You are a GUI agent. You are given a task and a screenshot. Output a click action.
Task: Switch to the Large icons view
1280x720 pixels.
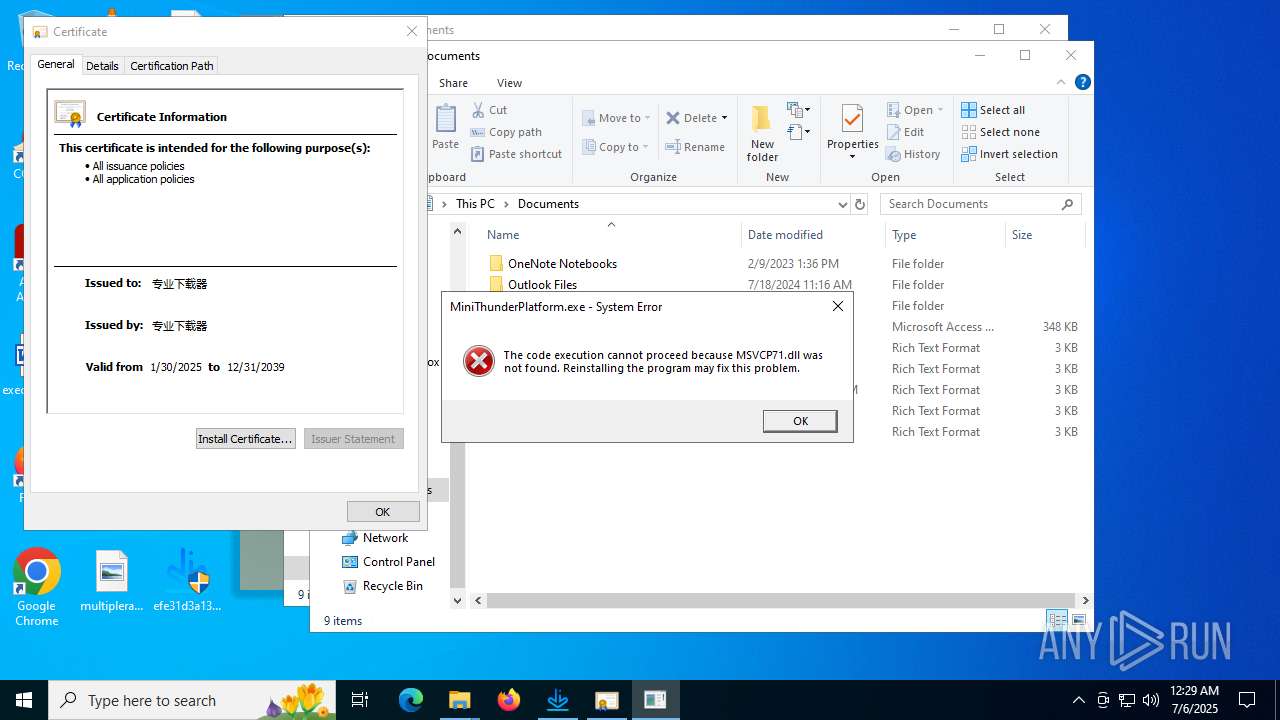pos(1078,620)
